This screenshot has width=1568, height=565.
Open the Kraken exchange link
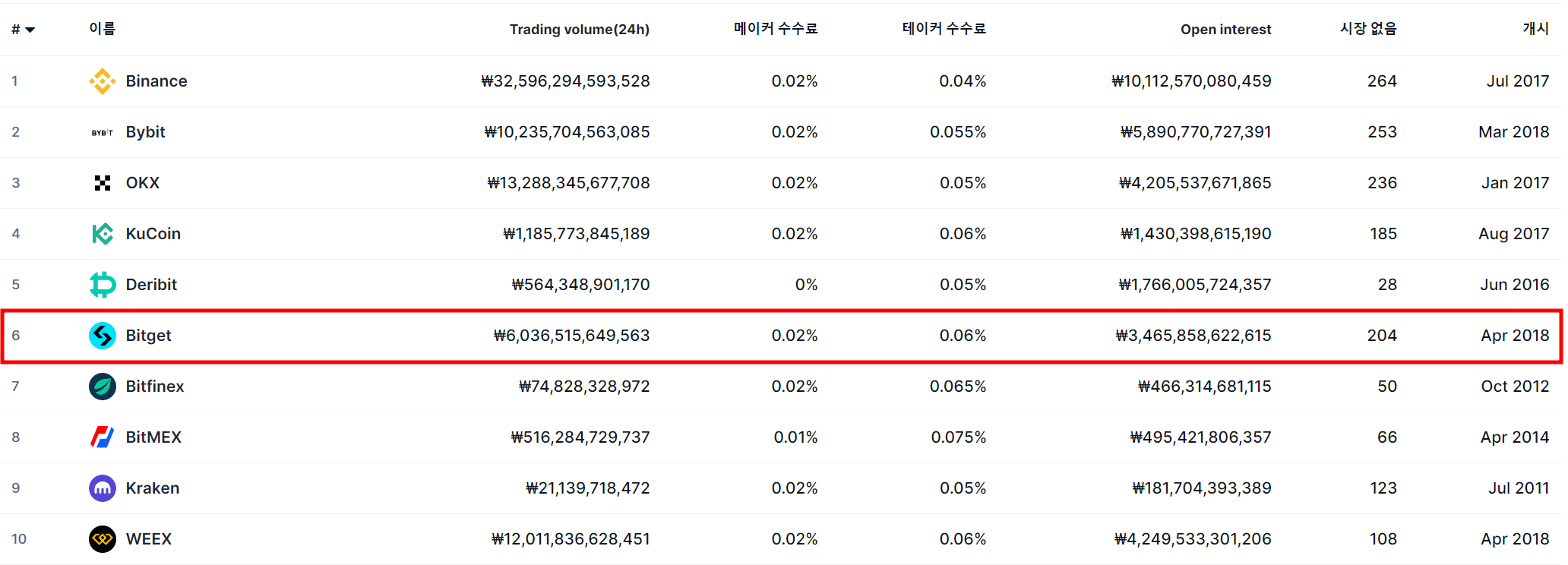coord(153,488)
